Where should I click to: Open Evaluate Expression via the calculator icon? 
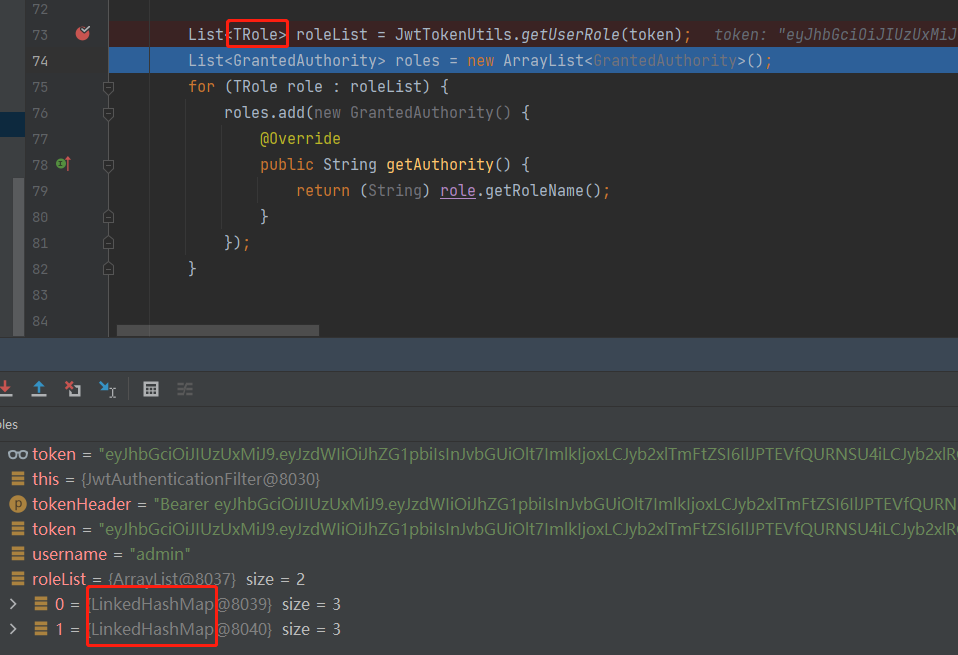(150, 389)
